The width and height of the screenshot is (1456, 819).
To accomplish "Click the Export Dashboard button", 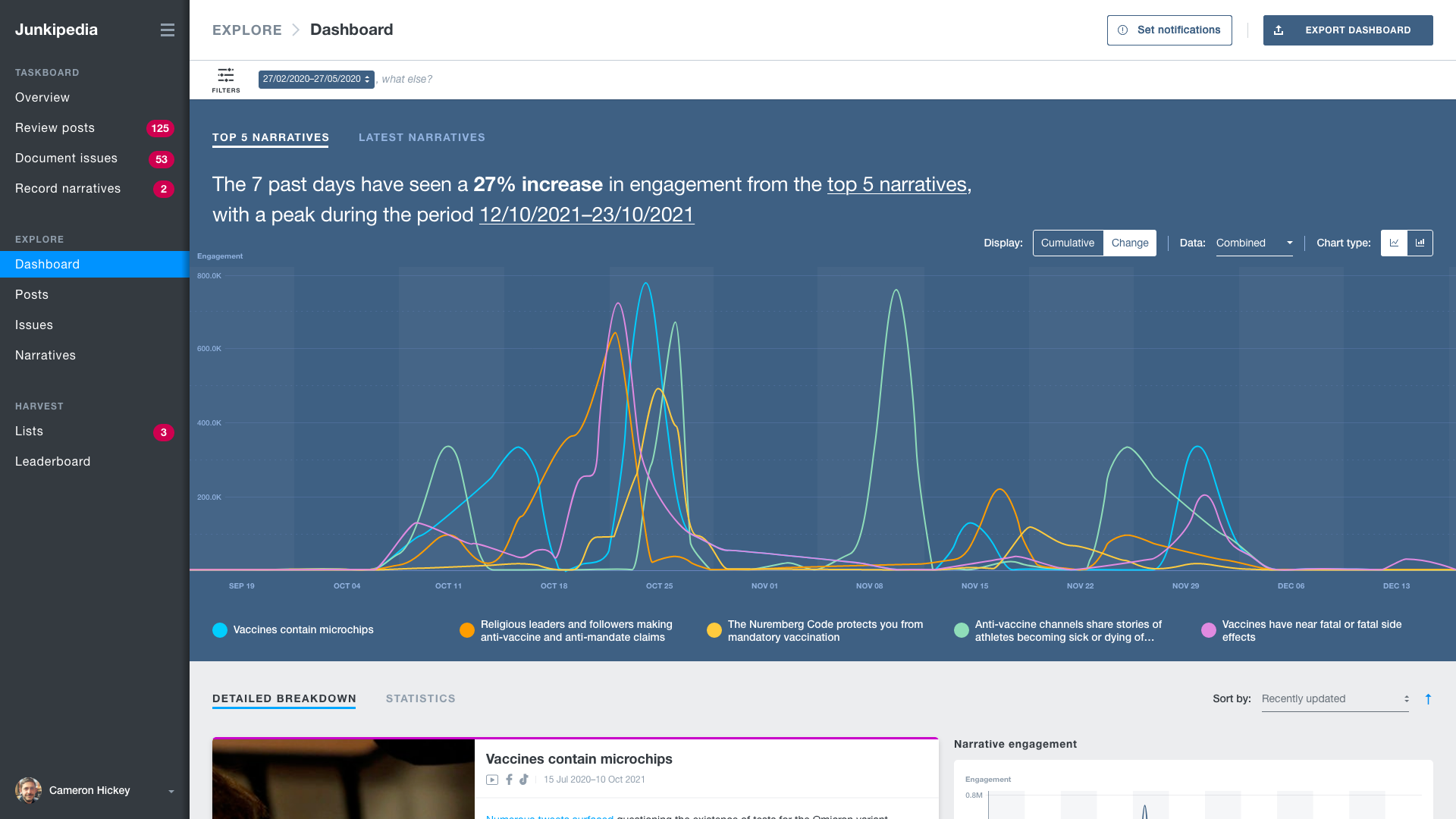I will click(1348, 30).
